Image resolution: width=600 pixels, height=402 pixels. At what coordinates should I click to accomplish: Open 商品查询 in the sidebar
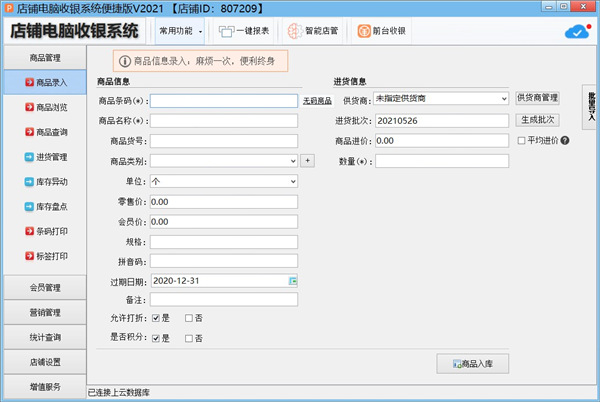coord(45,132)
